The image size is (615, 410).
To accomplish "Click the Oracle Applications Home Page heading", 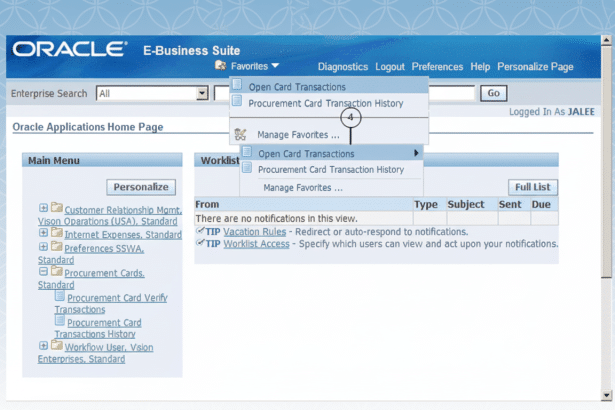I will (x=88, y=127).
